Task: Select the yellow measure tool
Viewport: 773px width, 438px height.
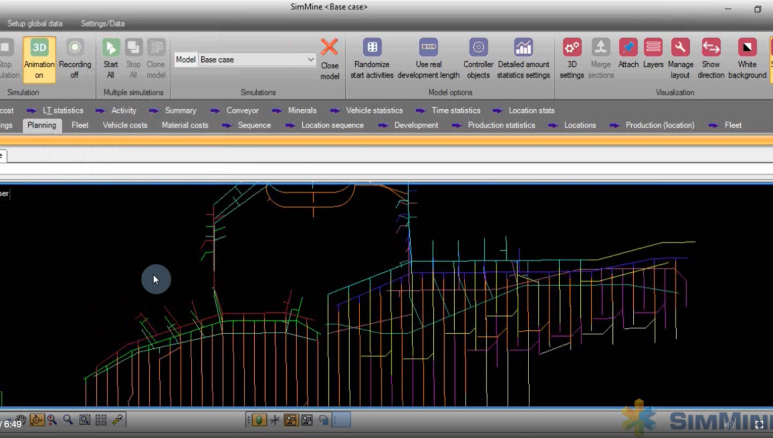Action: [117, 420]
